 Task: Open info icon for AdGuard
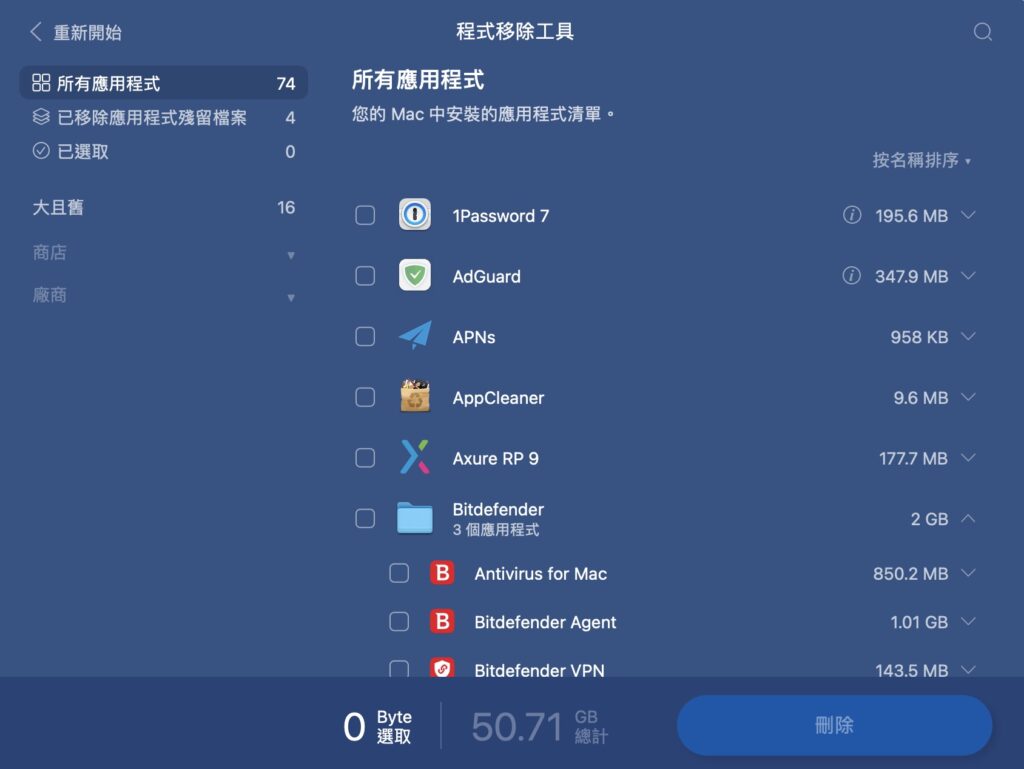[x=852, y=275]
